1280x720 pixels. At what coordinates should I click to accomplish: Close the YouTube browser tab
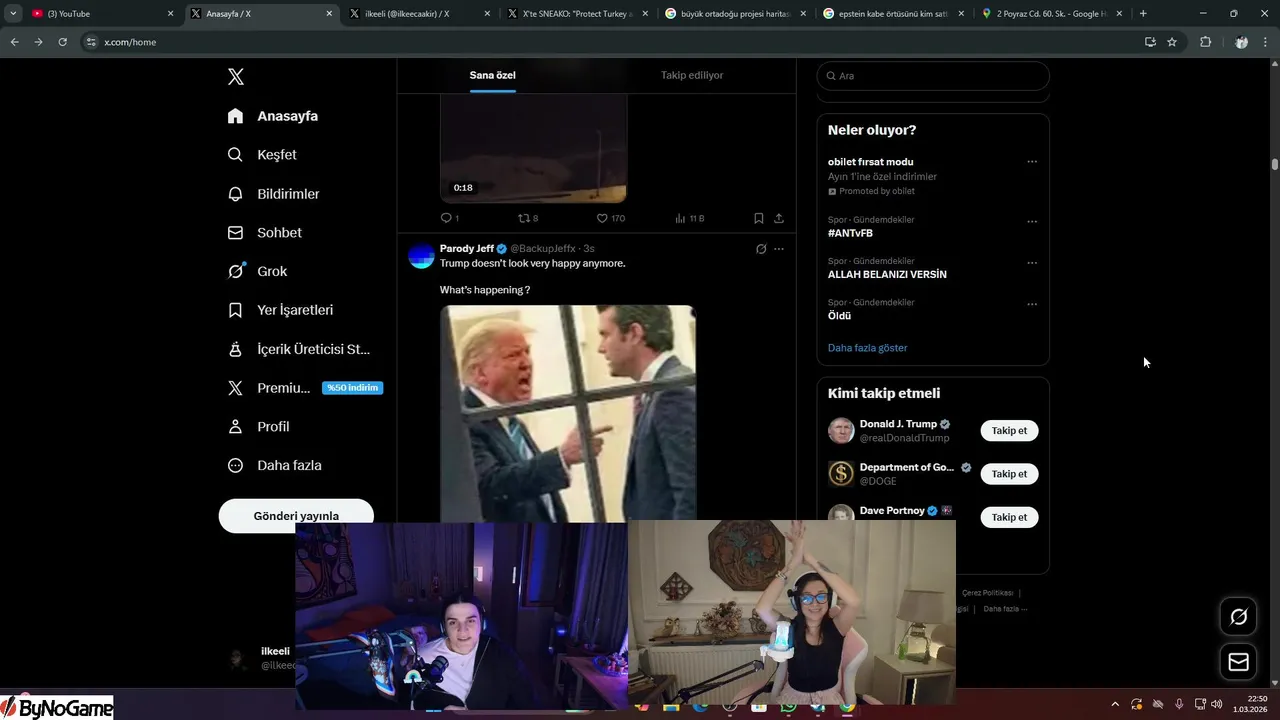coord(170,14)
